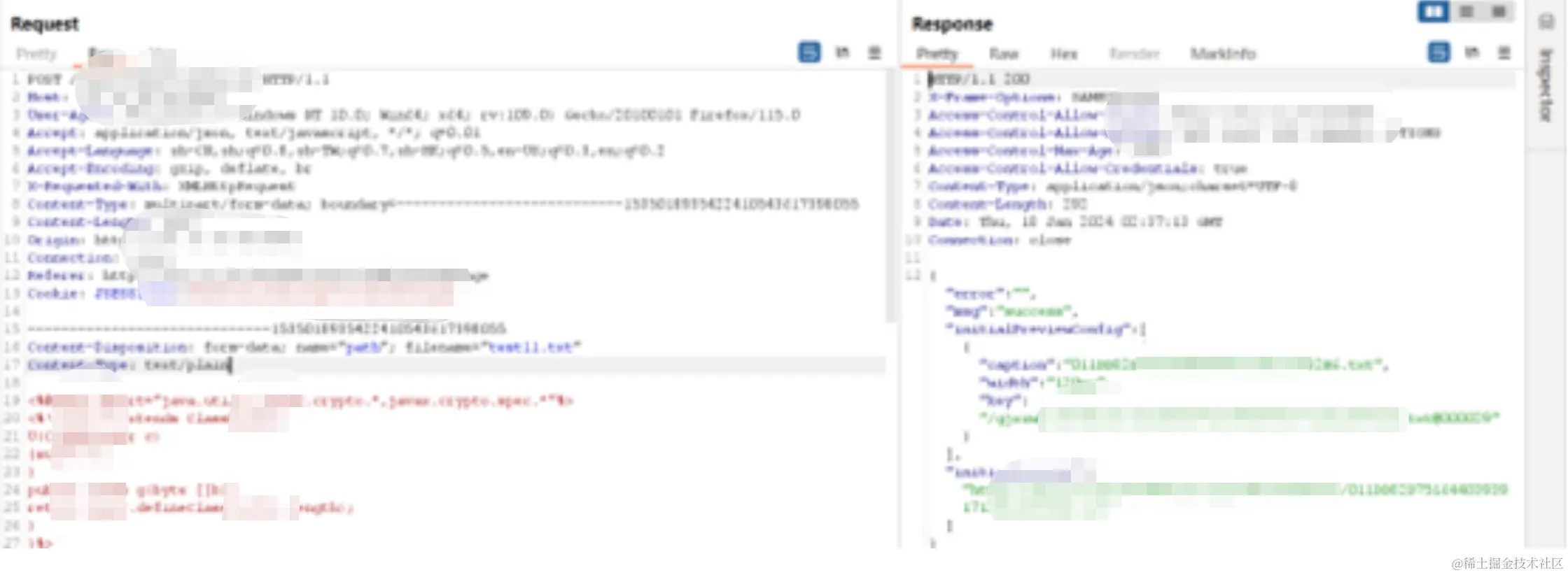The image size is (1568, 575).
Task: Switch to top/bottom stacked layout
Action: [1466, 12]
